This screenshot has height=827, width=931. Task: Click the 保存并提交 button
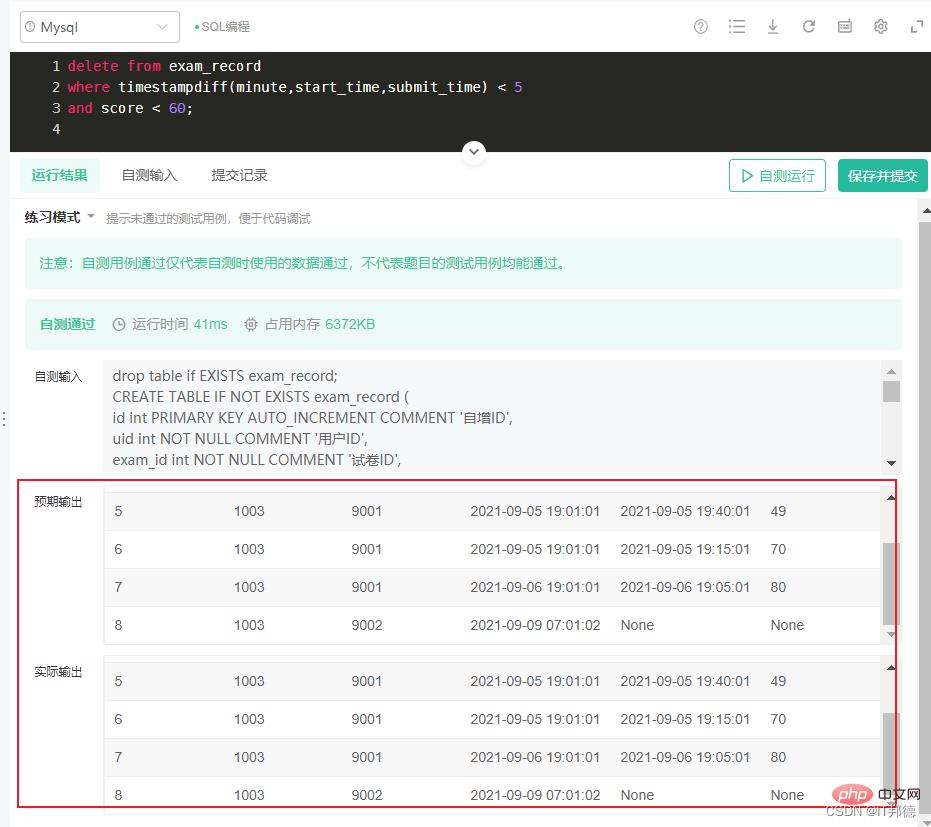[882, 176]
